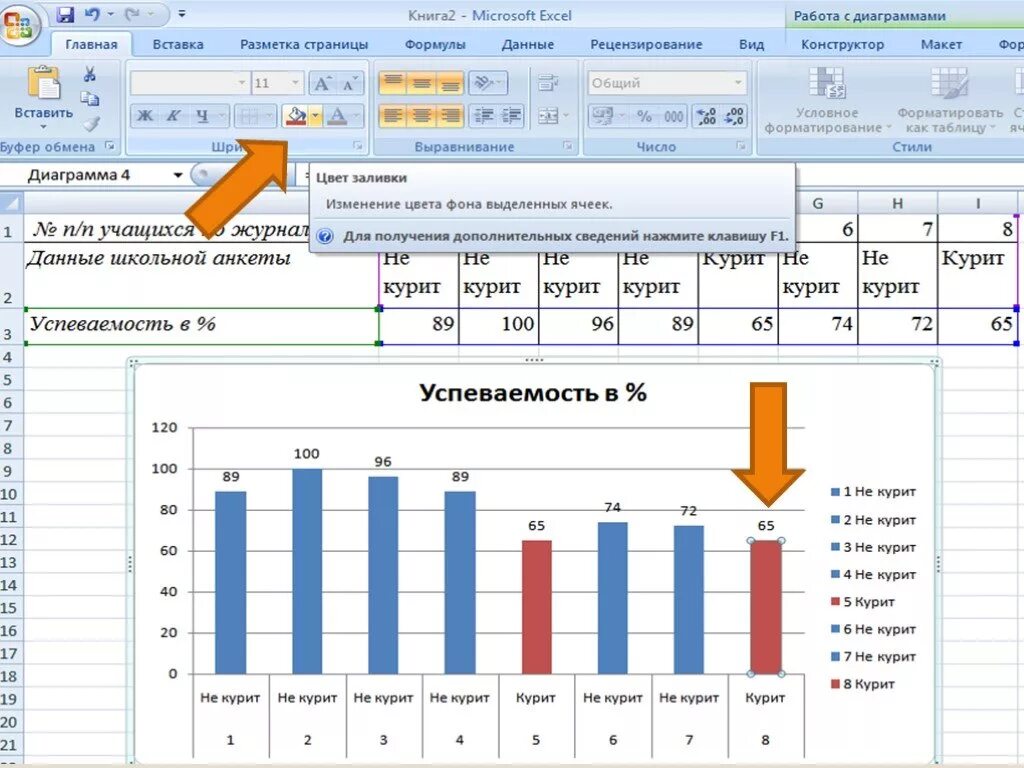This screenshot has height=768, width=1024.
Task: Switch to the Главная tab
Action: 91,44
